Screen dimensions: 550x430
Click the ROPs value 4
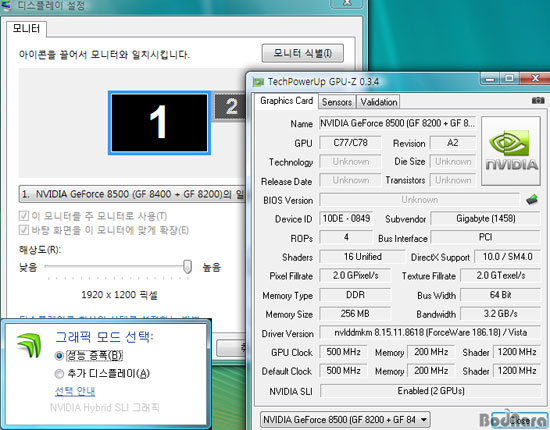(x=346, y=237)
